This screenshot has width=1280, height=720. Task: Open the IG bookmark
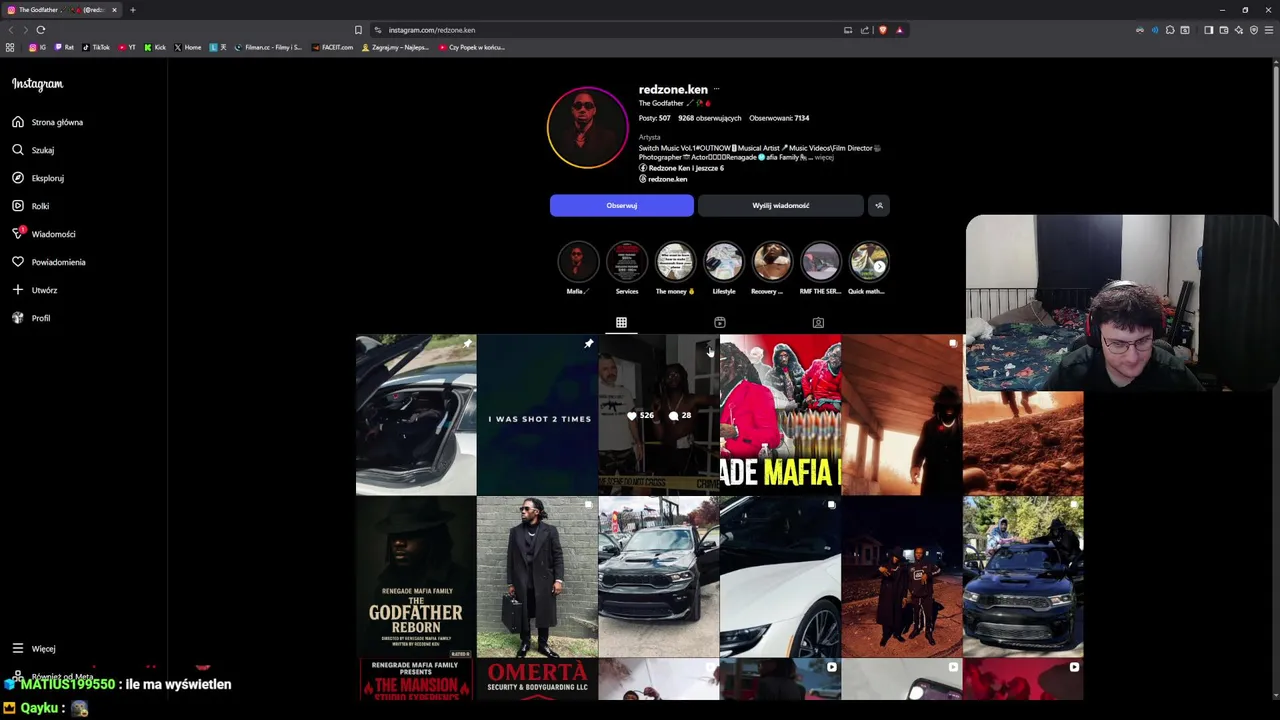click(38, 47)
